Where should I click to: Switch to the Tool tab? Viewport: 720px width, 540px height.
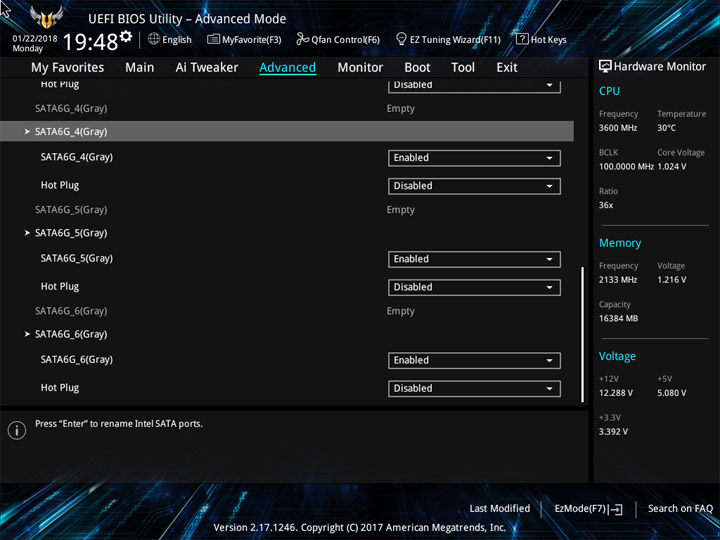463,68
